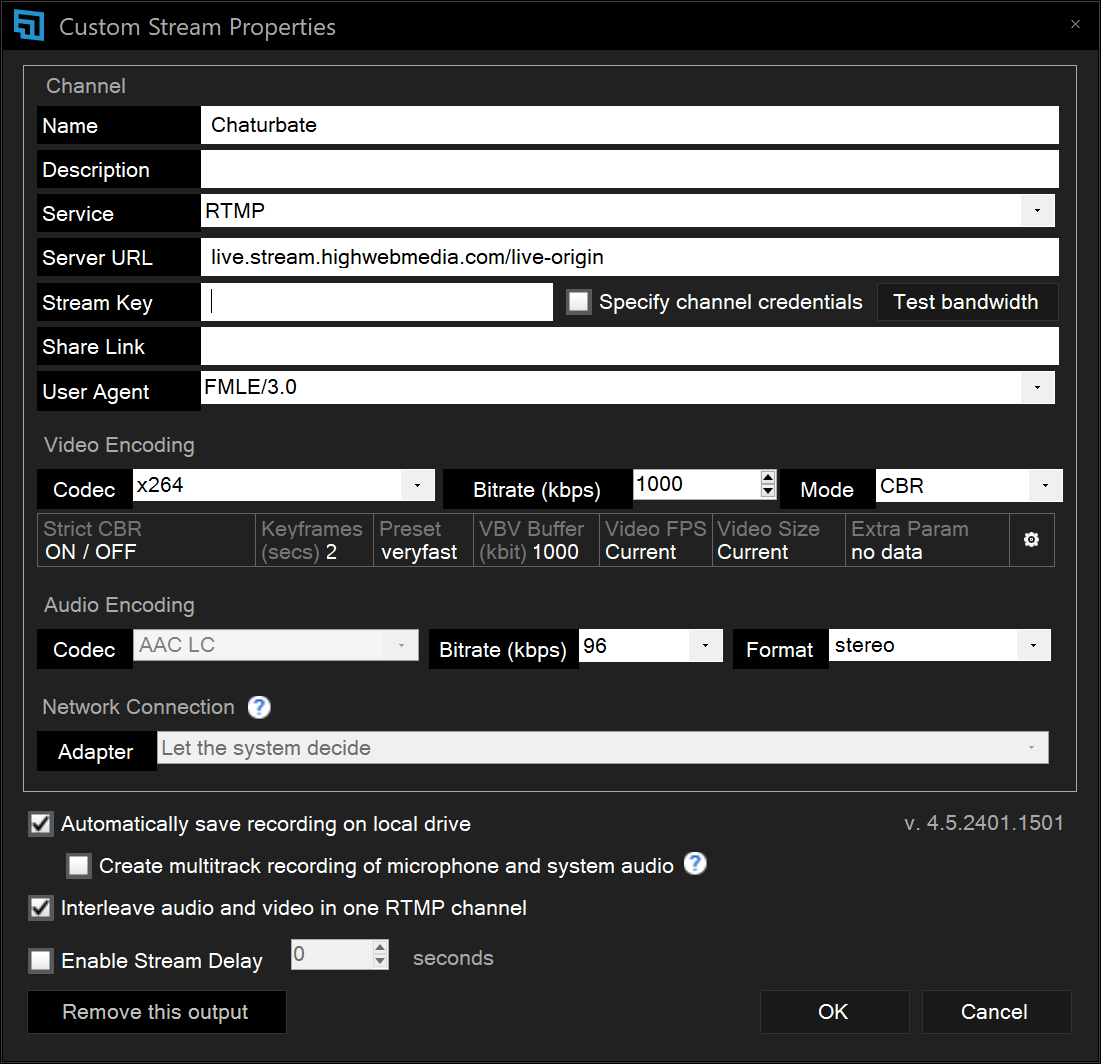Screen dimensions: 1101x1064
Task: Open Network Connection help tooltip icon
Action: click(x=259, y=707)
